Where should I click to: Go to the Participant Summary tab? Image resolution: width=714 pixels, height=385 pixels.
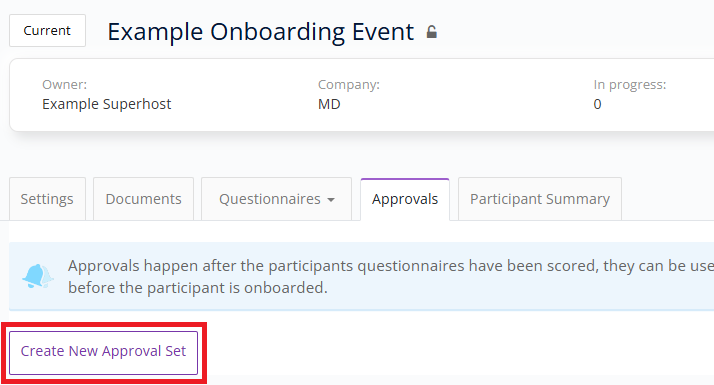click(540, 199)
